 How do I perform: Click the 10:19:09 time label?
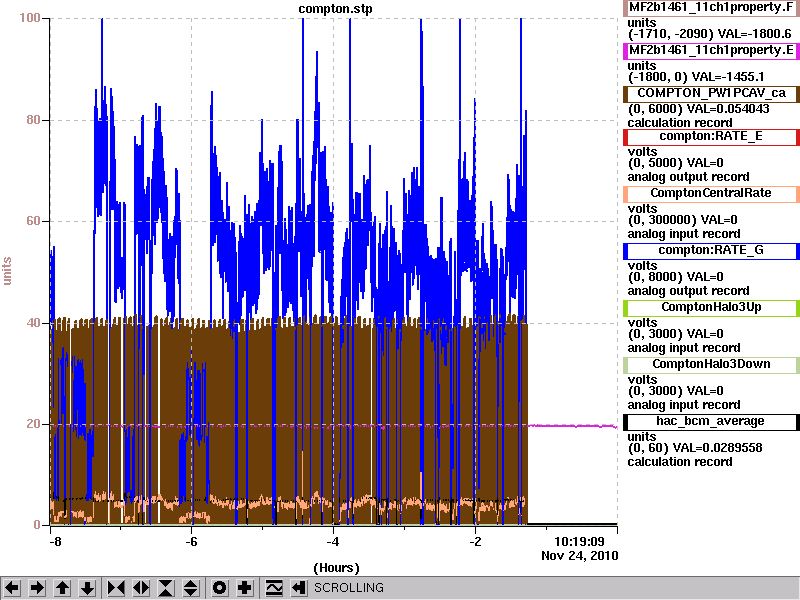[579, 541]
